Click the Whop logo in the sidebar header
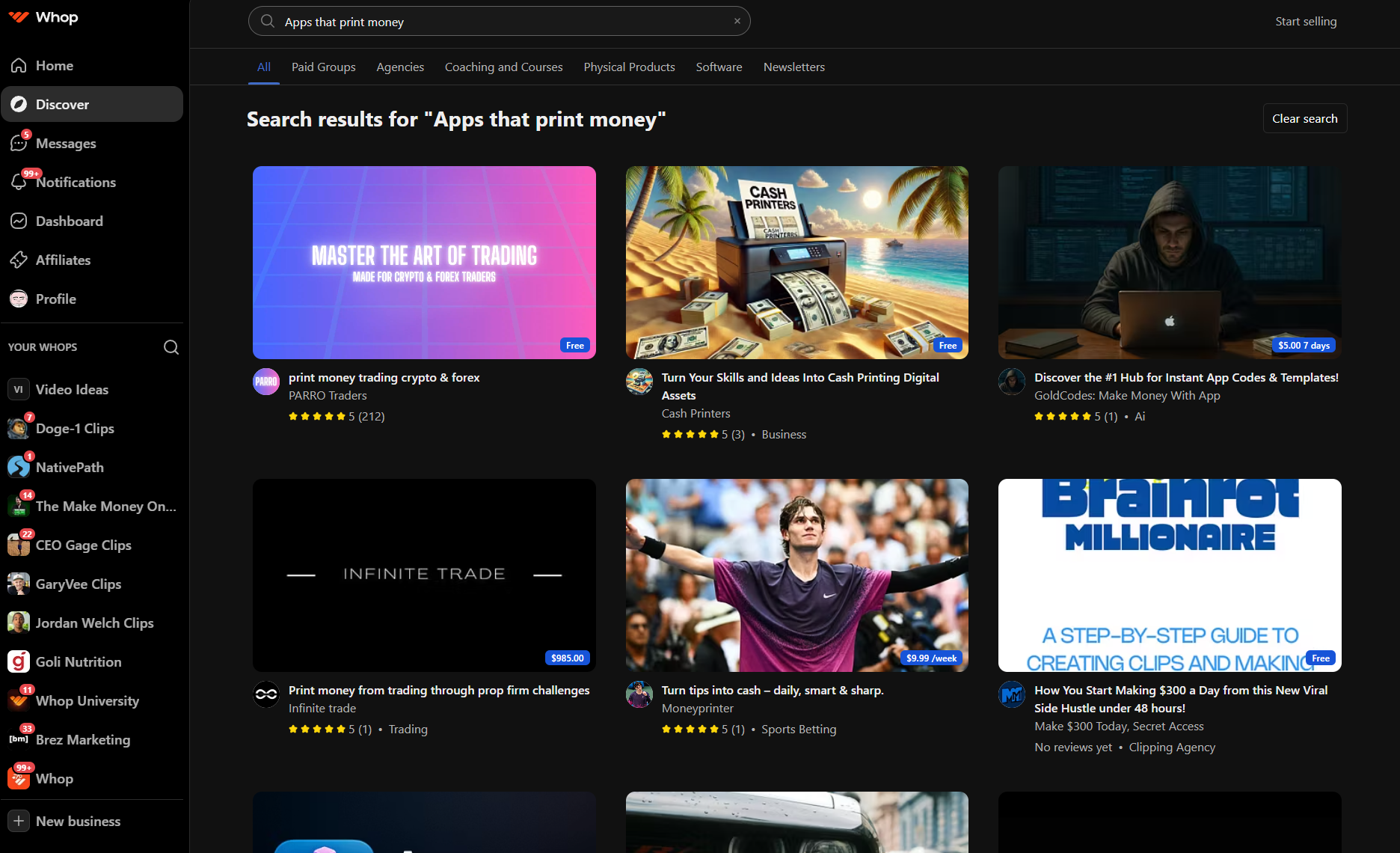 coord(43,17)
